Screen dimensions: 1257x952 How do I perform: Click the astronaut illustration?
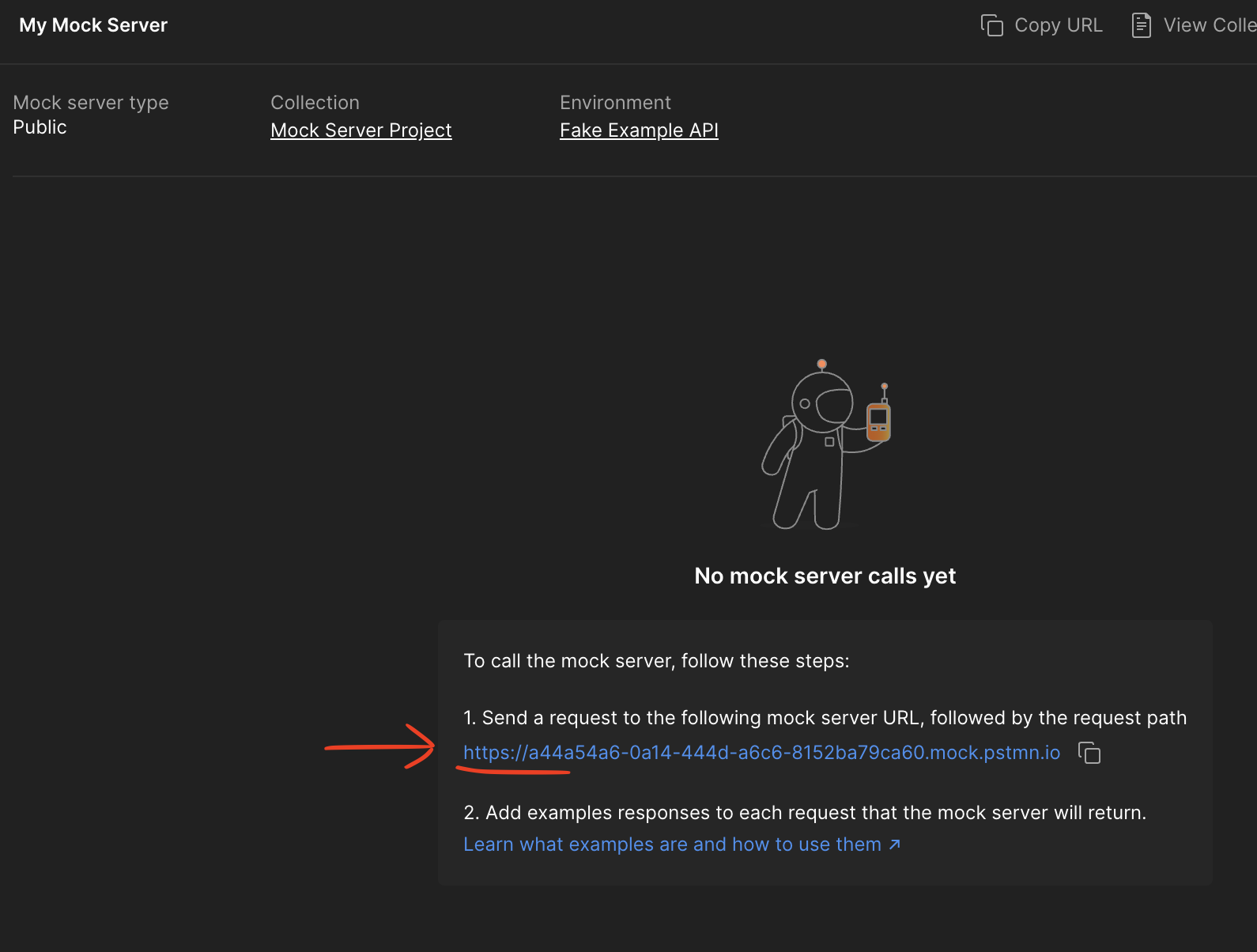point(825,444)
